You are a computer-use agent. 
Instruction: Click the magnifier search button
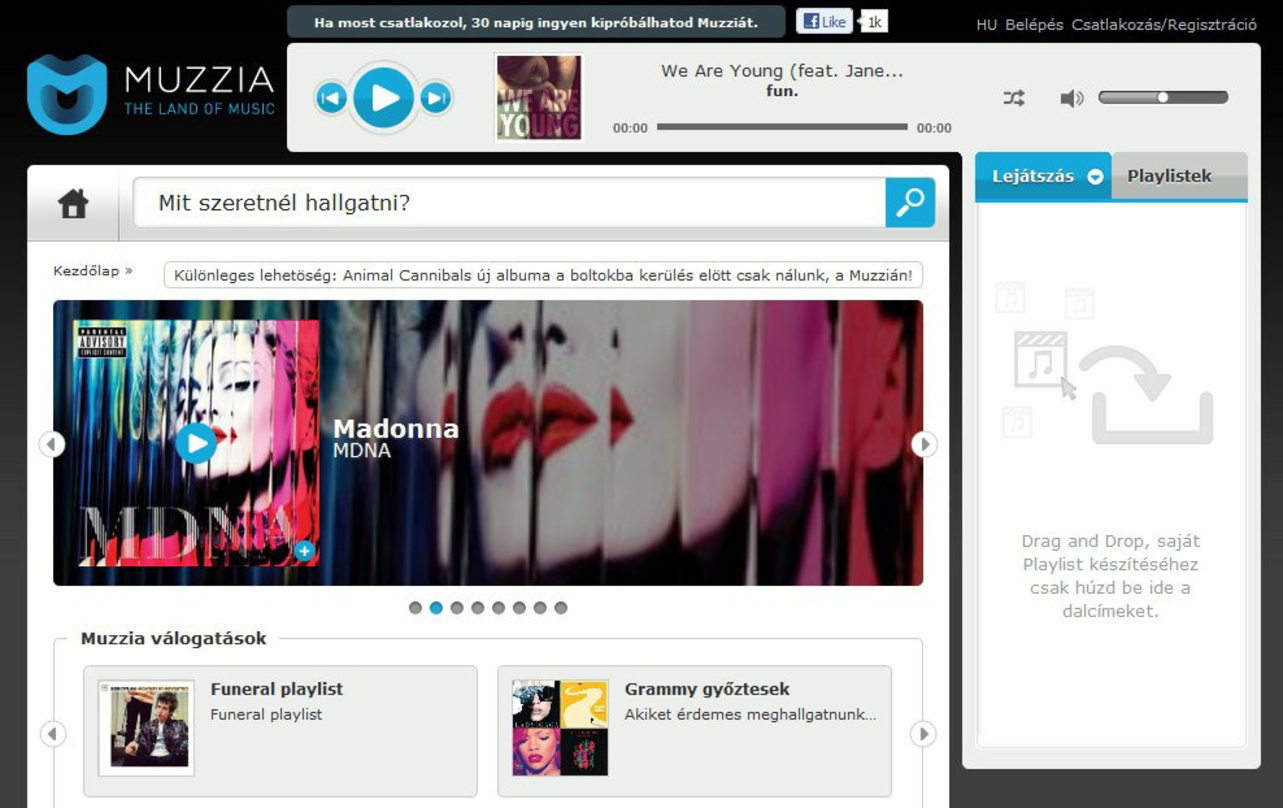pyautogui.click(x=910, y=203)
